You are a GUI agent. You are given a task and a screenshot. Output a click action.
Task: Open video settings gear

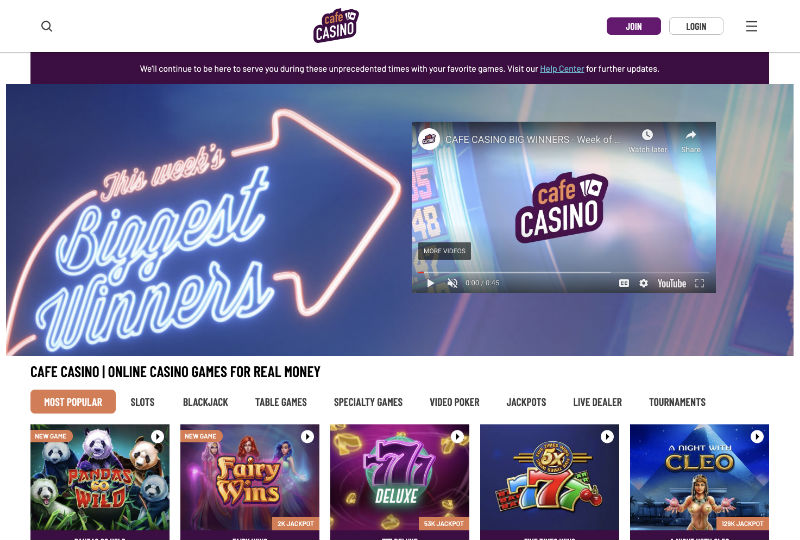[643, 283]
